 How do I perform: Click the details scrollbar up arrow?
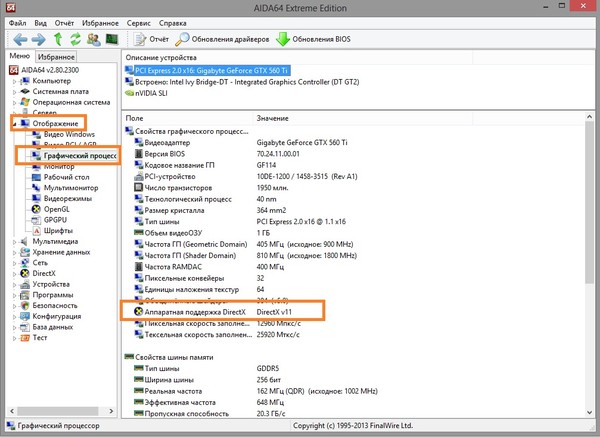590,116
